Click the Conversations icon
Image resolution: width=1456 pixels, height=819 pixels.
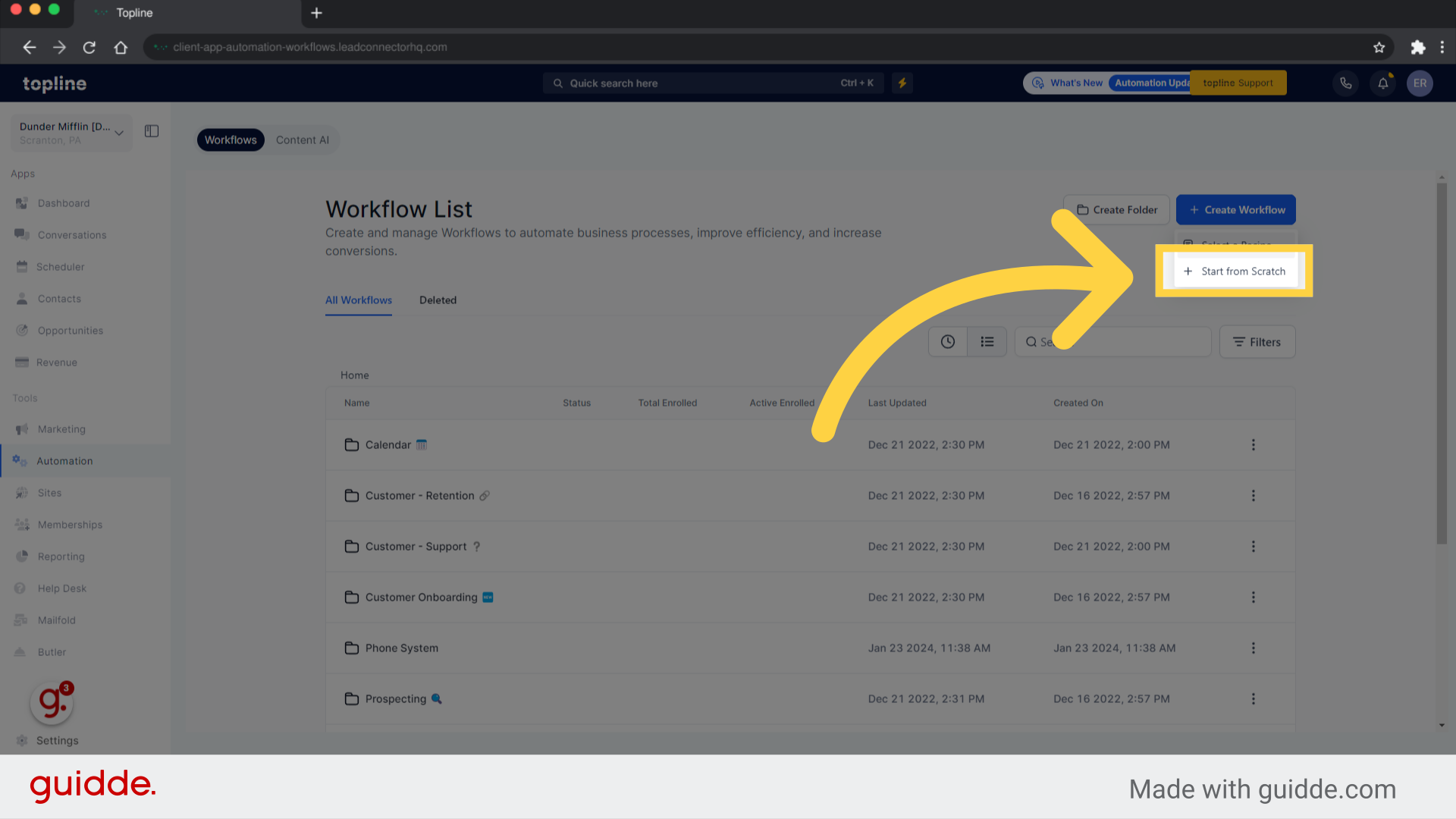tap(22, 234)
